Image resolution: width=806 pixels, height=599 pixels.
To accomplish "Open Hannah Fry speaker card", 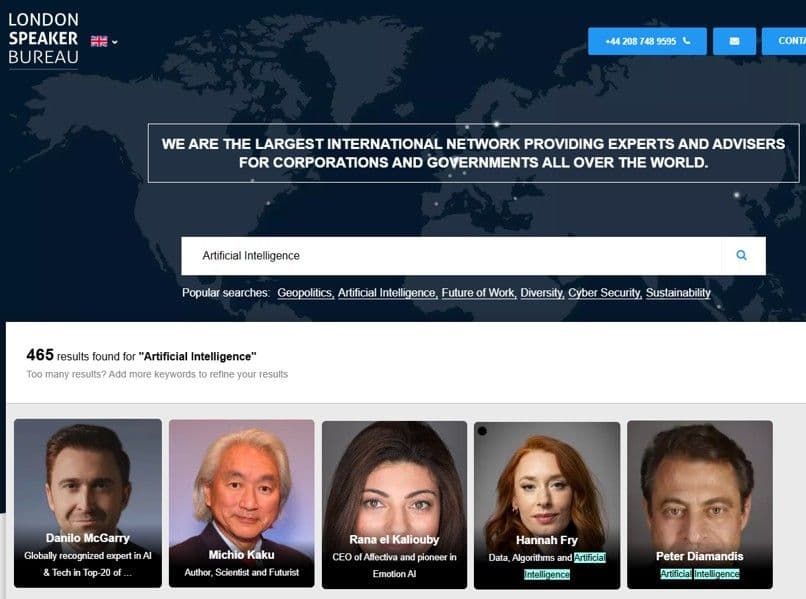I will pos(547,505).
